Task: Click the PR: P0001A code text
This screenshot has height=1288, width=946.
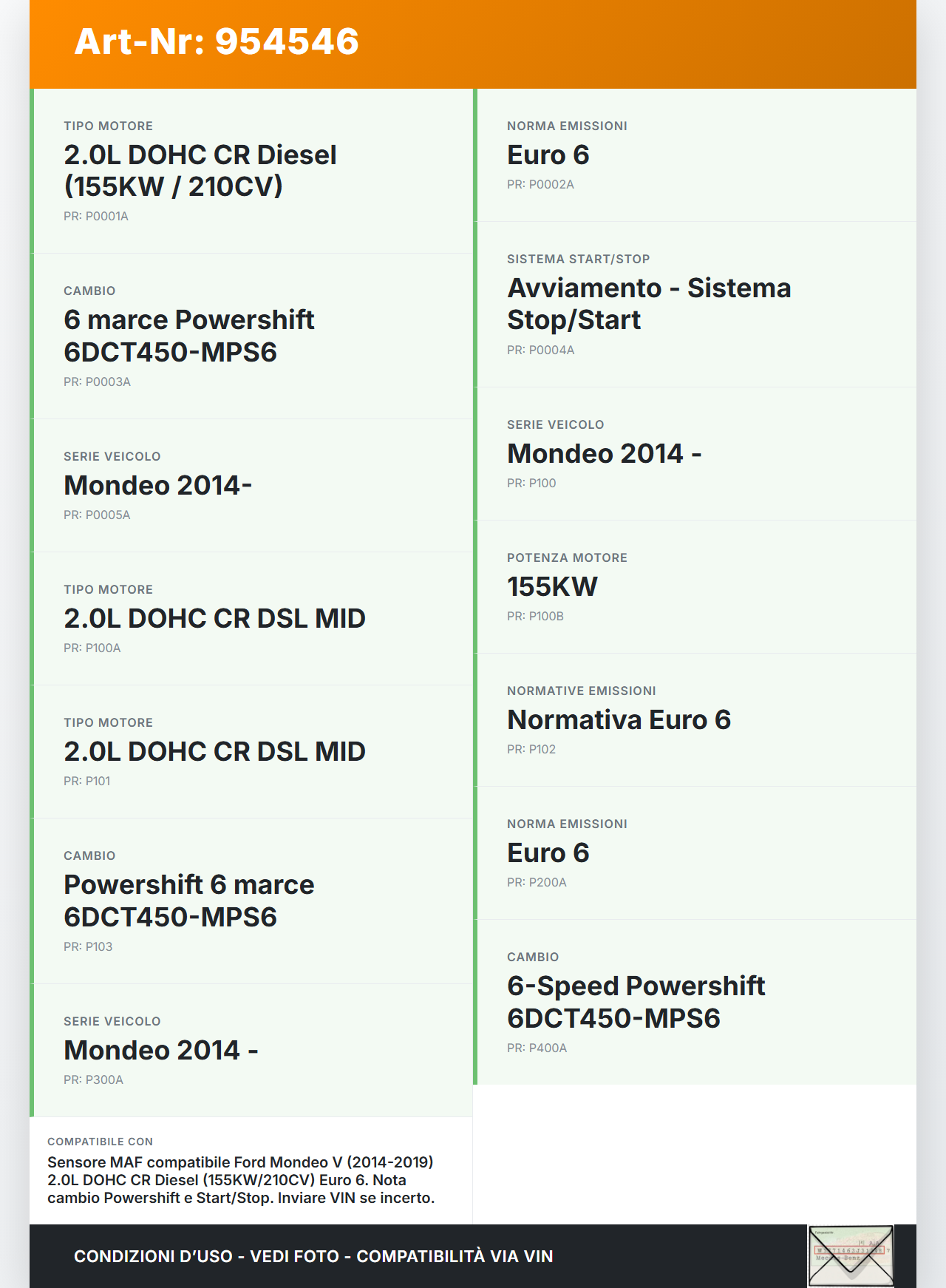Action: (96, 217)
